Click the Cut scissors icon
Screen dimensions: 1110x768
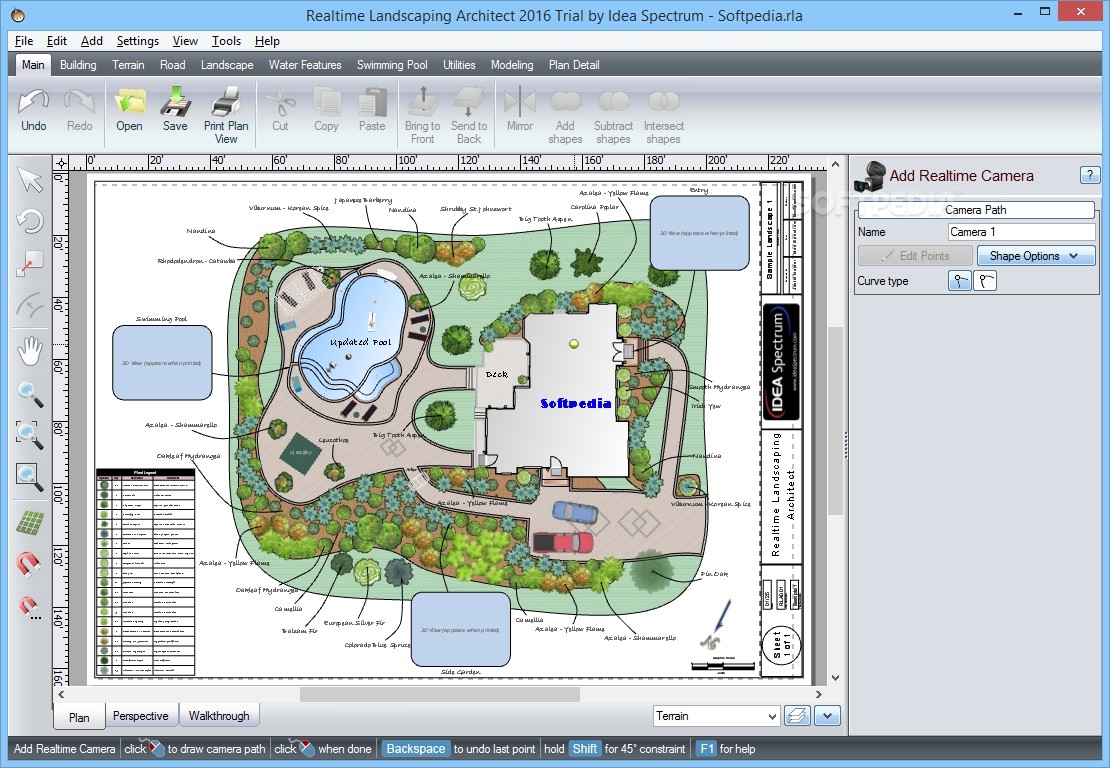coord(280,103)
